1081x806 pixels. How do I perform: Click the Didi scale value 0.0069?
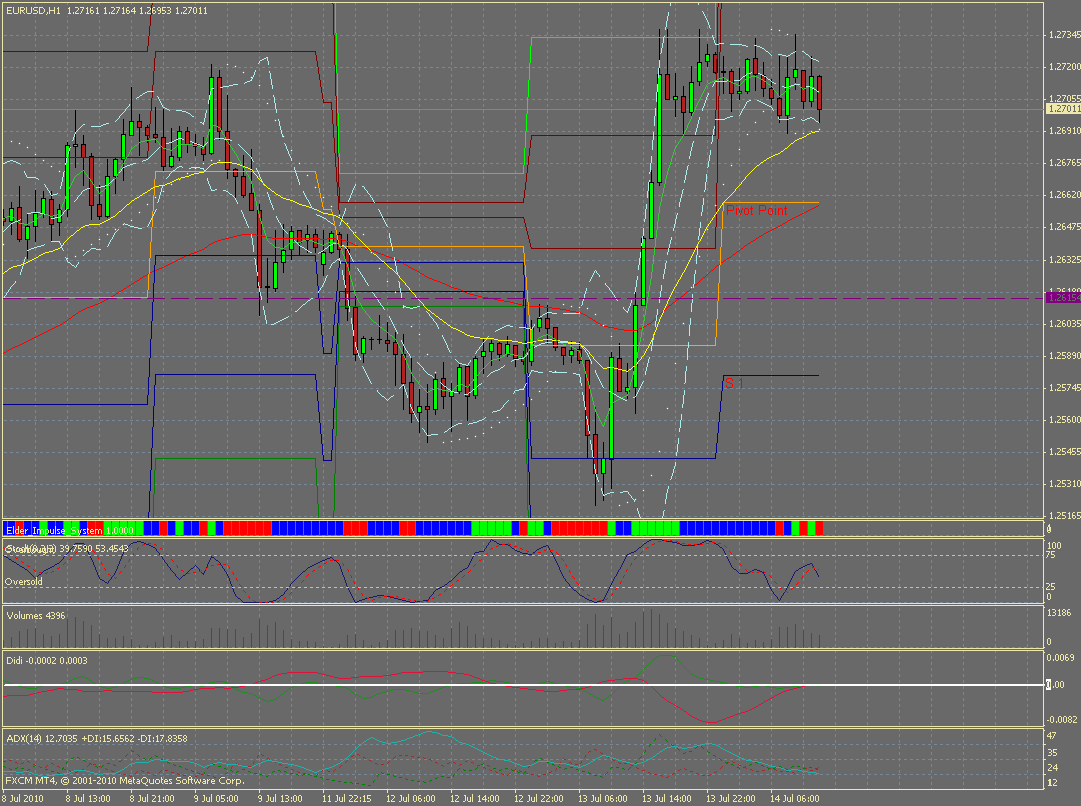(x=1061, y=658)
